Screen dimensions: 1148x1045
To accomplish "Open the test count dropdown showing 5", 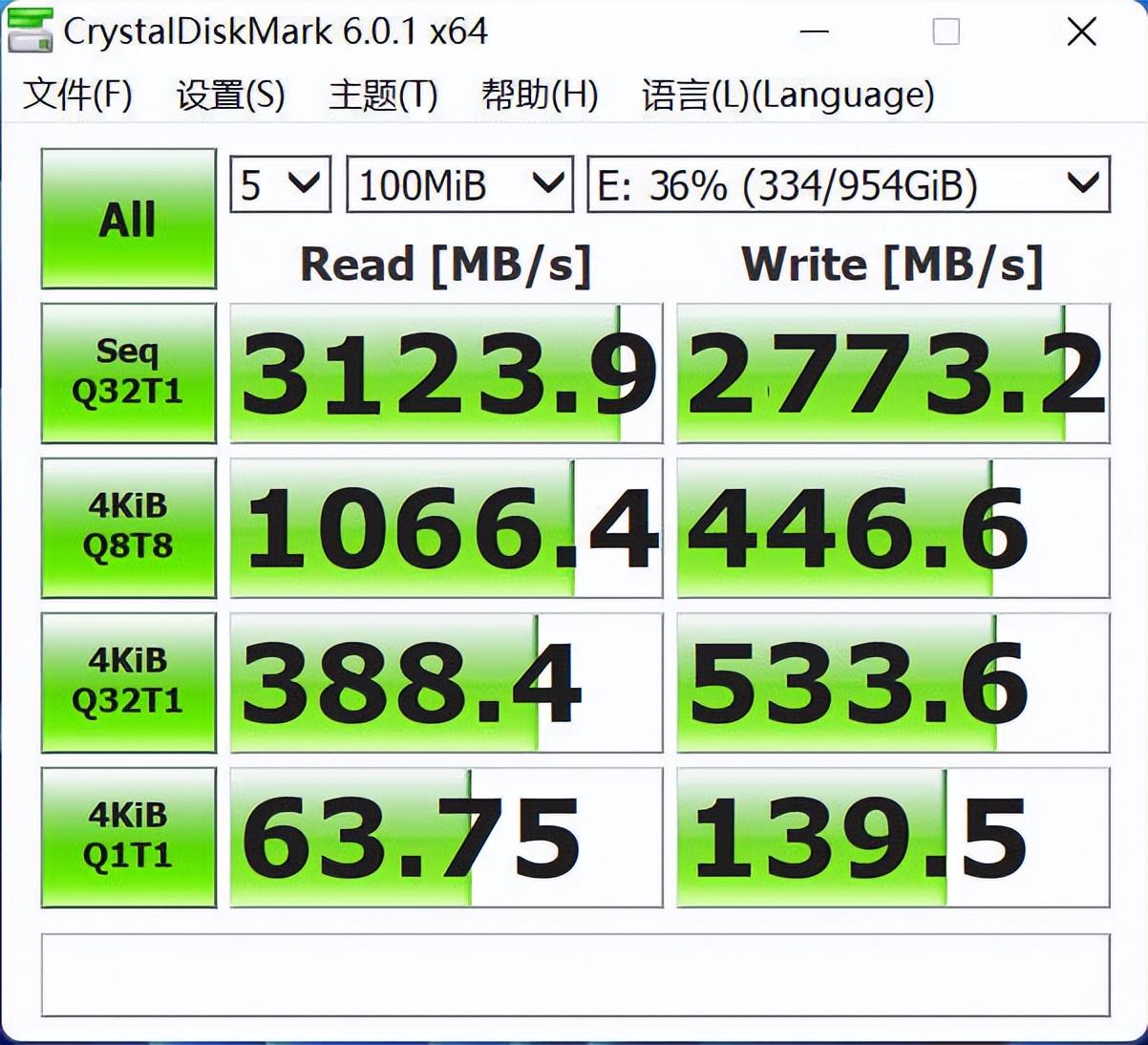I will (281, 184).
